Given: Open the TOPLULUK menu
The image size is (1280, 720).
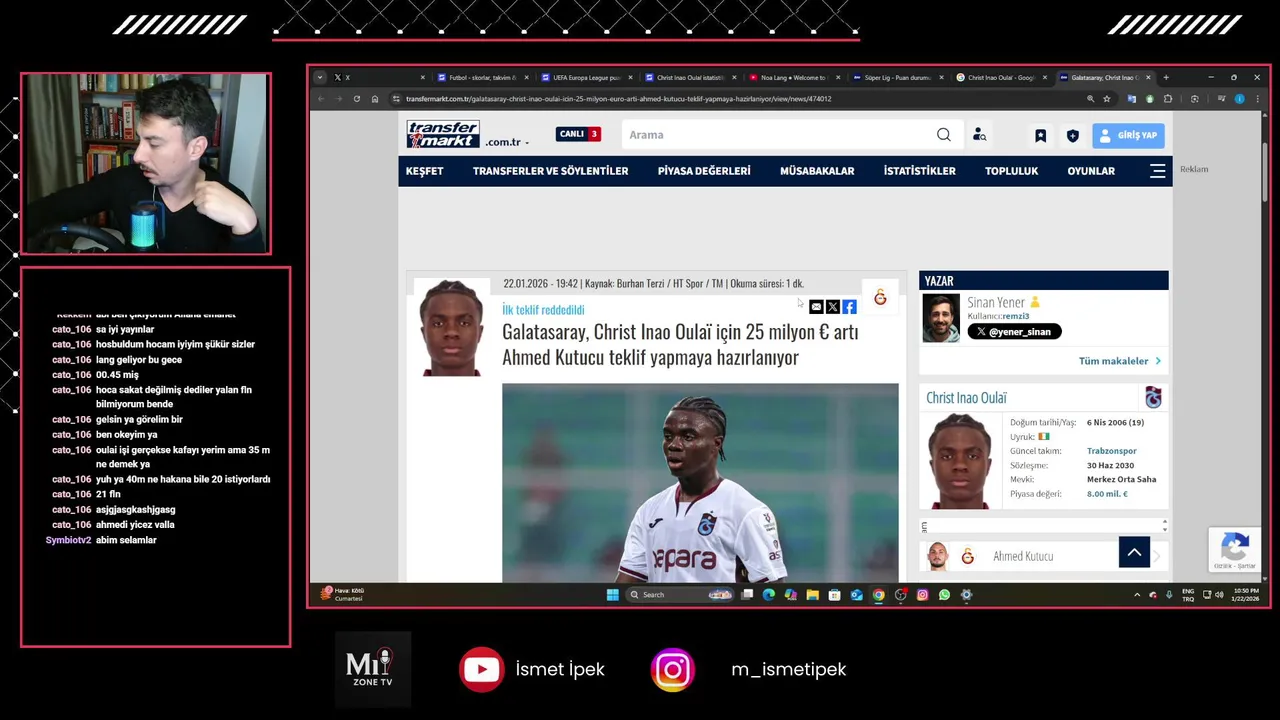Looking at the screenshot, I should point(1011,171).
